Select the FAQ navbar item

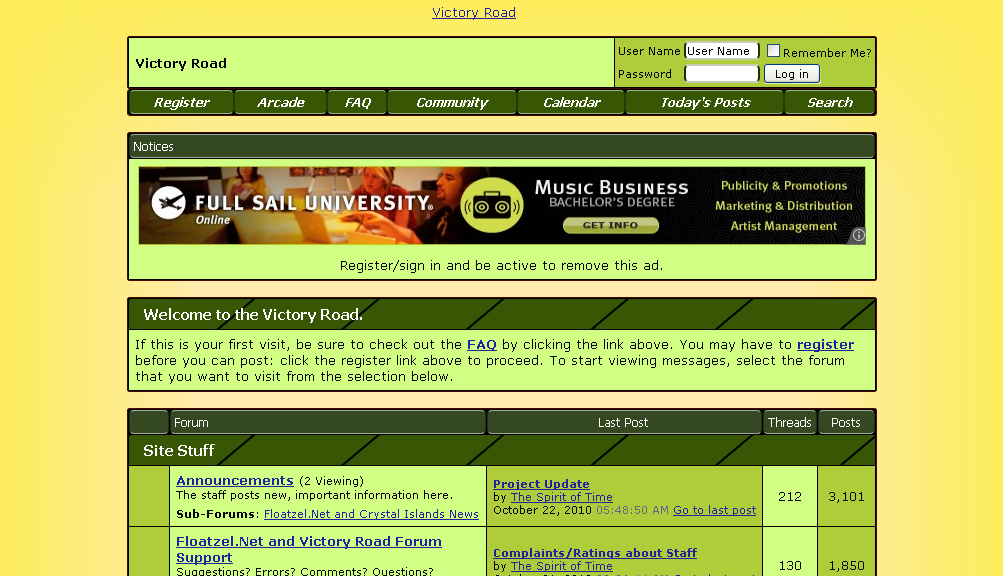click(x=357, y=103)
